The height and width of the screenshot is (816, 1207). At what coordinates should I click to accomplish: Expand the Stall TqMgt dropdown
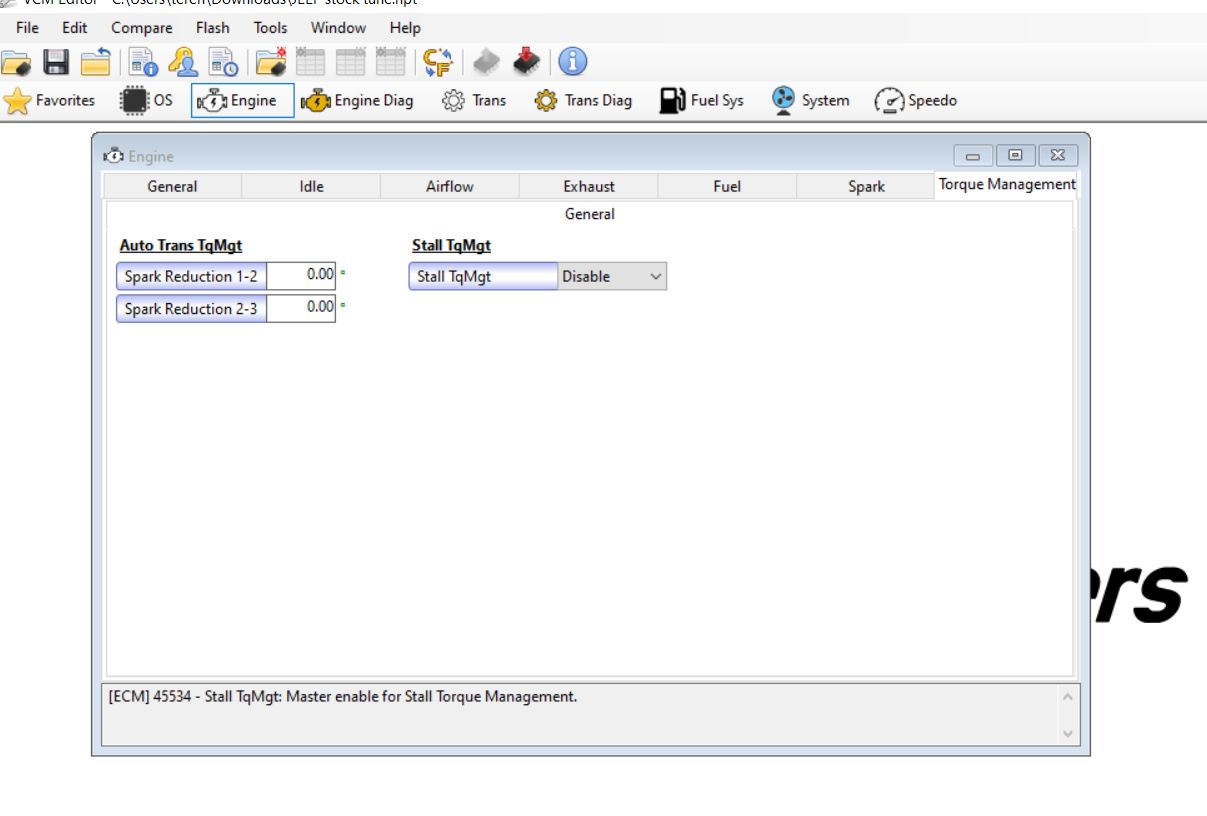(655, 277)
